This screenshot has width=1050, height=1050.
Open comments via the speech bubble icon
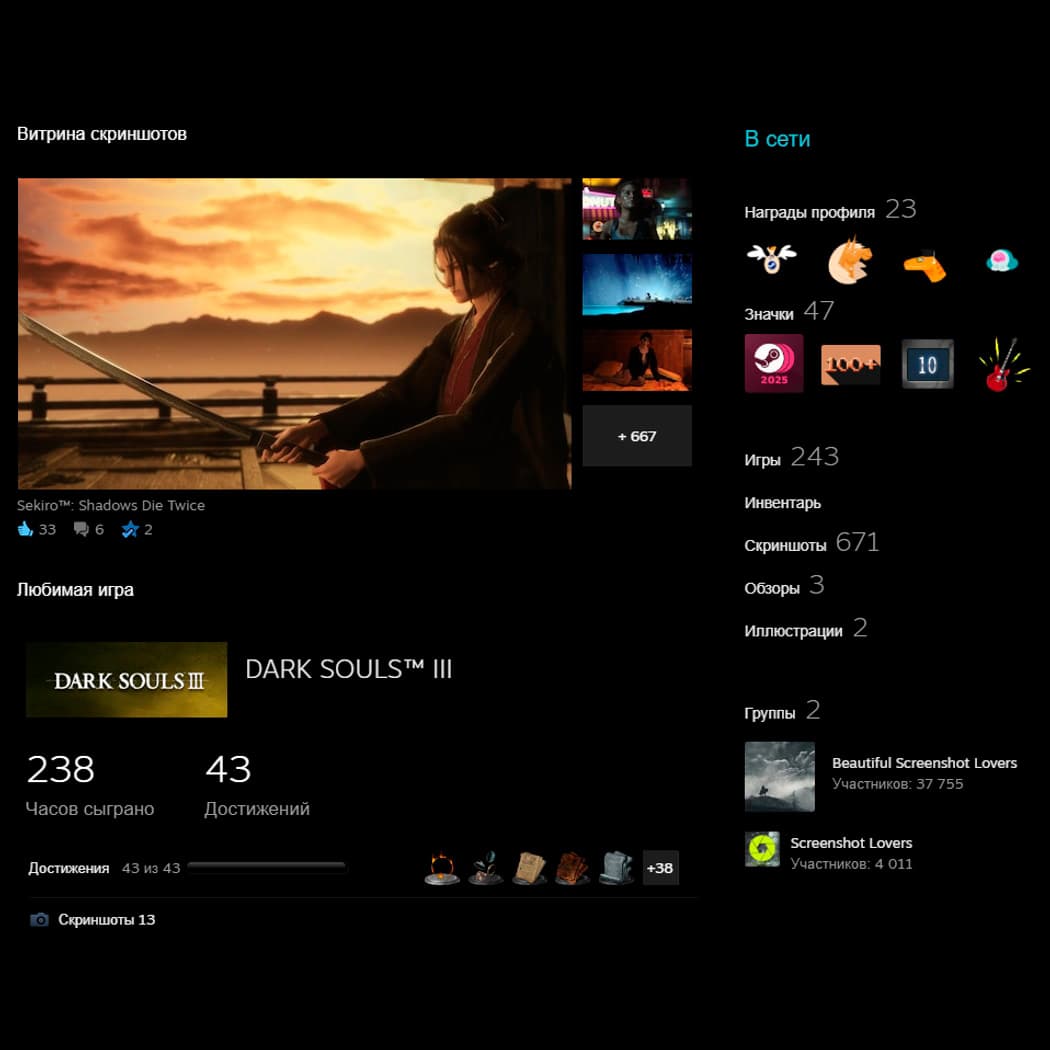(x=81, y=529)
